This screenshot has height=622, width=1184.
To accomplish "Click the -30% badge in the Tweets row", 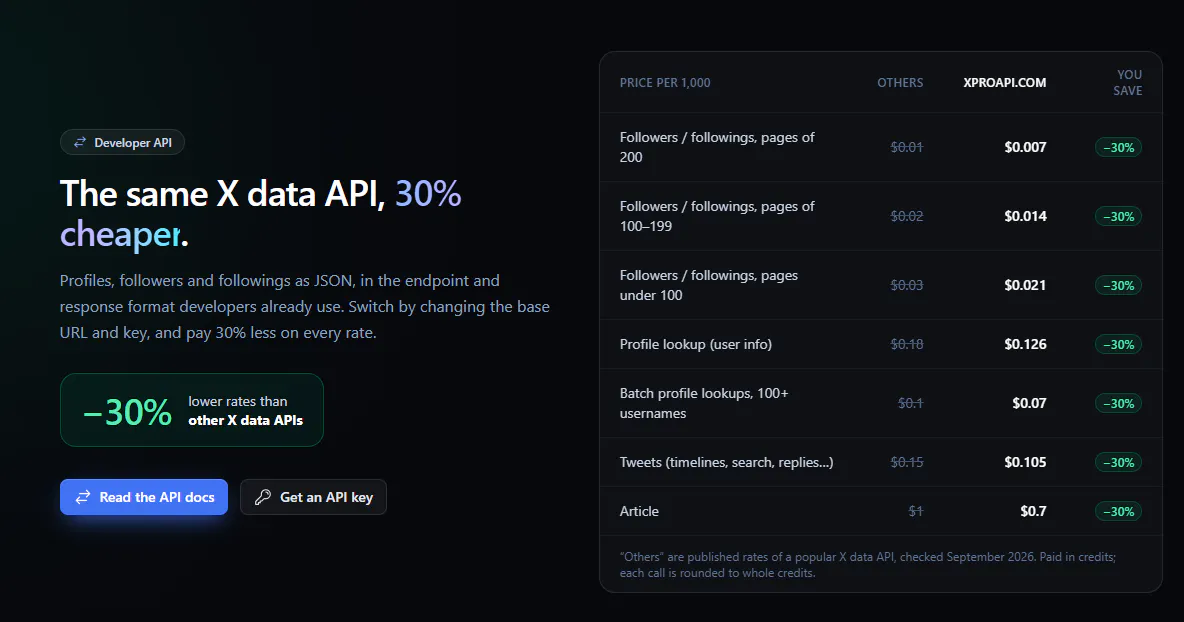I will 1118,462.
